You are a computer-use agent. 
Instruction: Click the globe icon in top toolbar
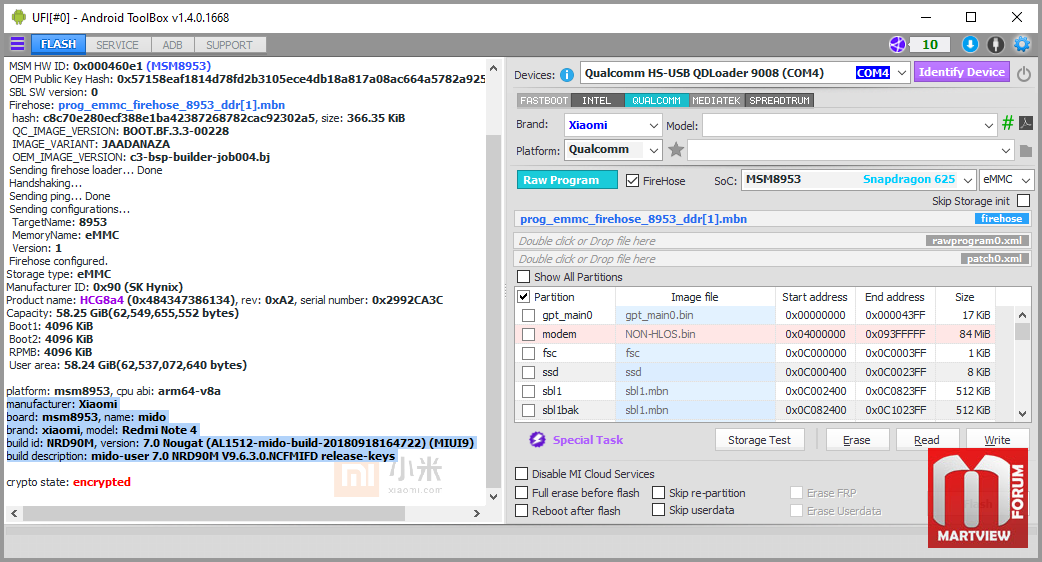click(x=897, y=45)
